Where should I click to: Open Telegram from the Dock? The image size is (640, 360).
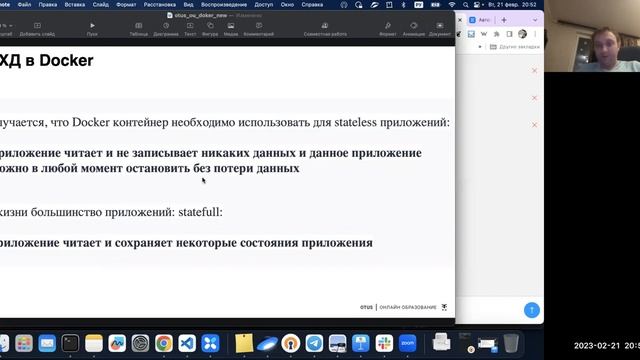click(x=314, y=343)
